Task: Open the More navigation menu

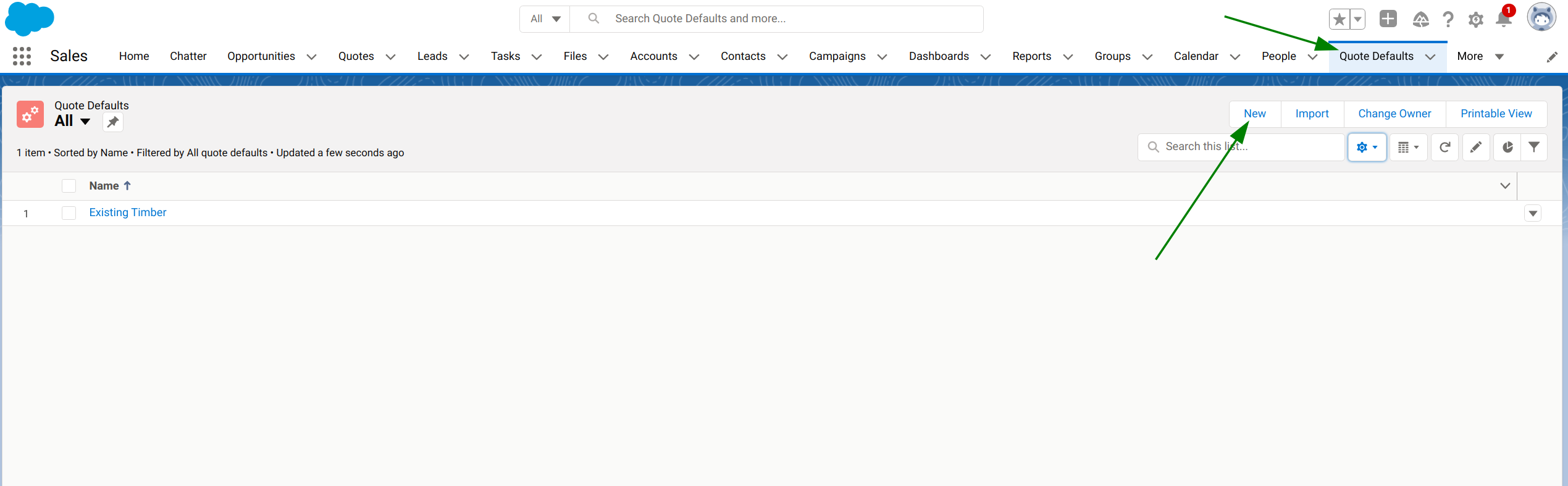Action: click(x=1480, y=56)
